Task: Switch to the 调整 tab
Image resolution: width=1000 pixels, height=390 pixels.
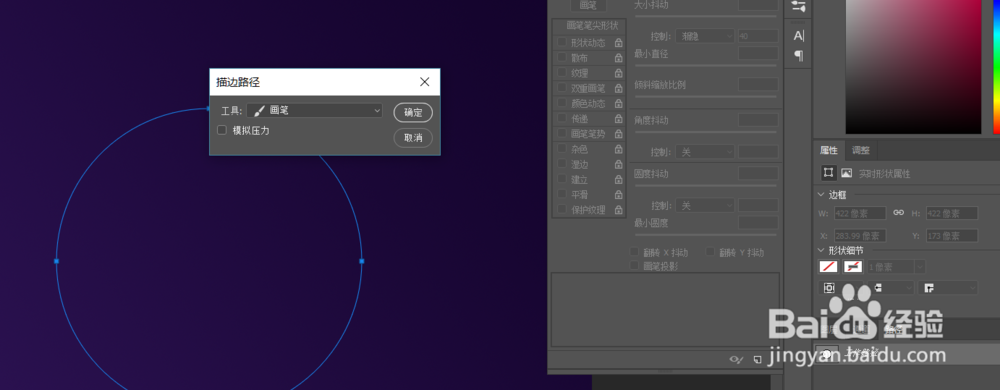Action: (x=860, y=150)
